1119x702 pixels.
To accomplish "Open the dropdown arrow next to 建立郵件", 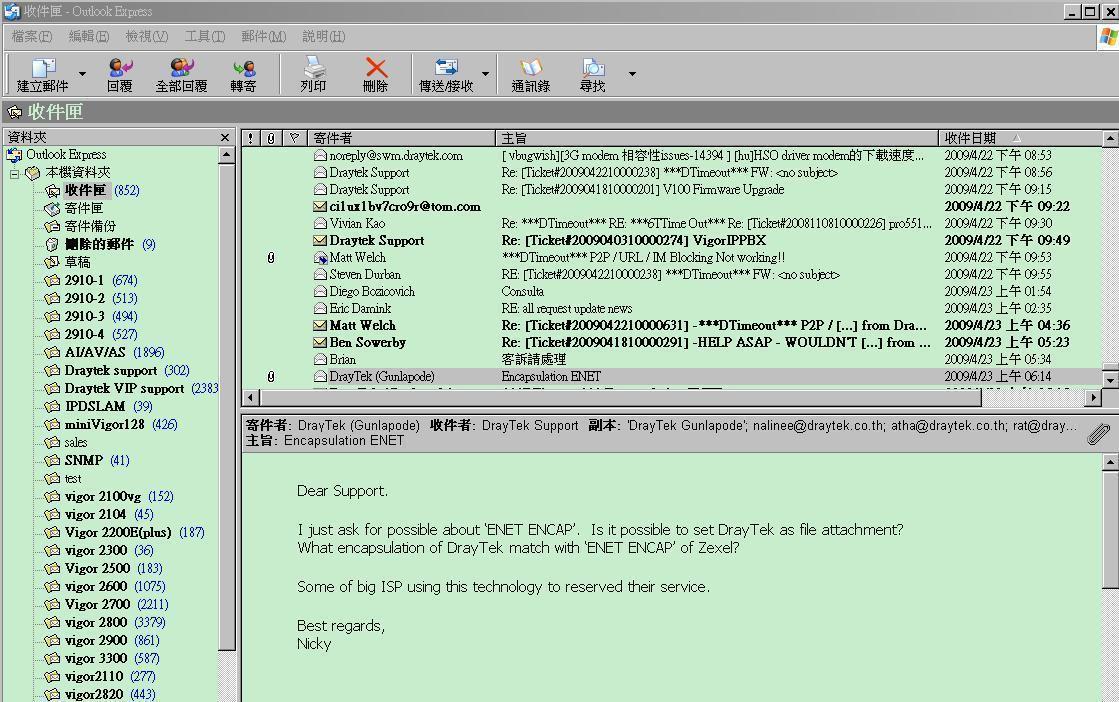I will coord(82,73).
